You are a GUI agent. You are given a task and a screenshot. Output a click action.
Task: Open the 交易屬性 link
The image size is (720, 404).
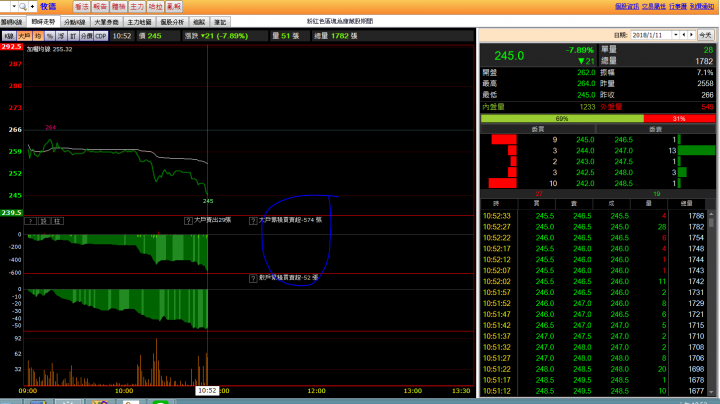pos(654,6)
